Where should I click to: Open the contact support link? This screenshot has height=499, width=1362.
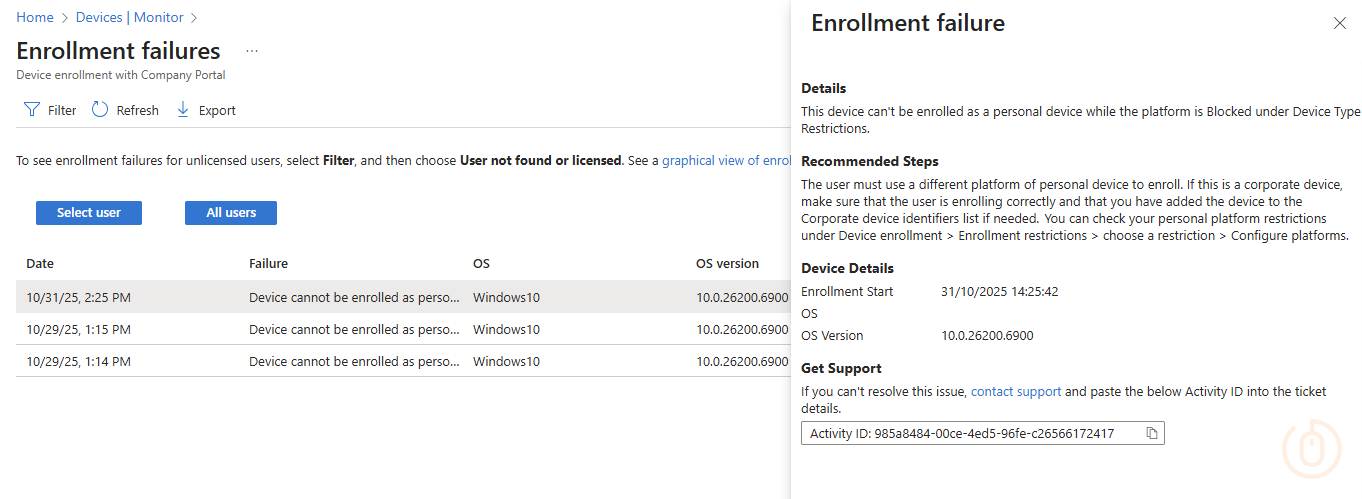(x=1015, y=391)
